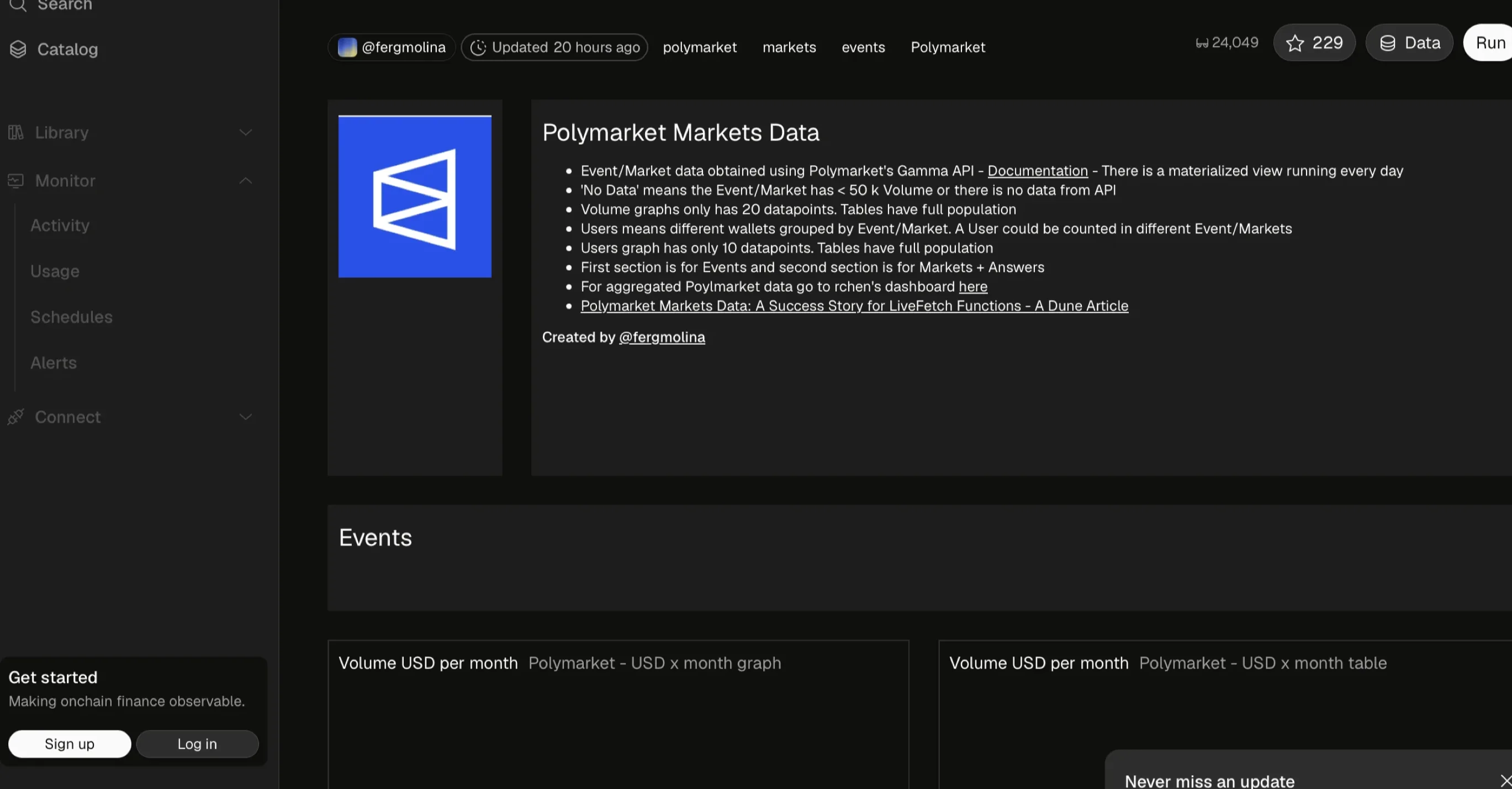
Task: Collapse the Monitor section chevron
Action: (246, 181)
